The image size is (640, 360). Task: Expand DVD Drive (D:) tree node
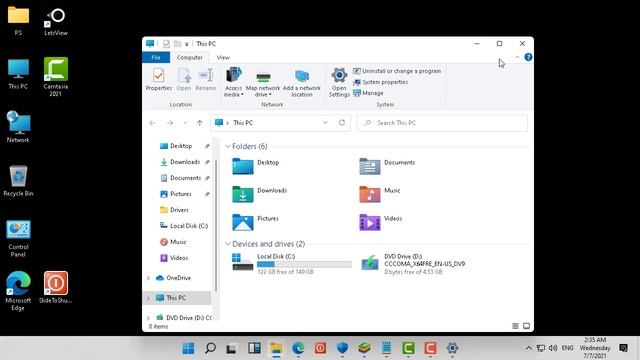click(x=148, y=318)
